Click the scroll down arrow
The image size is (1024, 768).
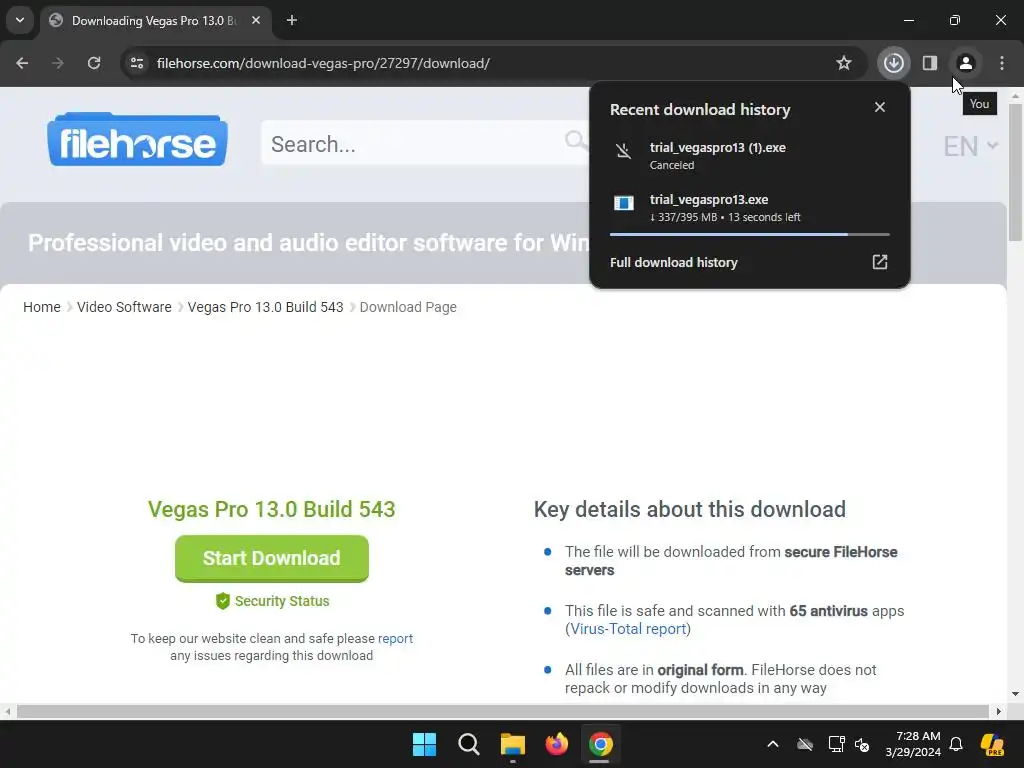tap(1015, 694)
